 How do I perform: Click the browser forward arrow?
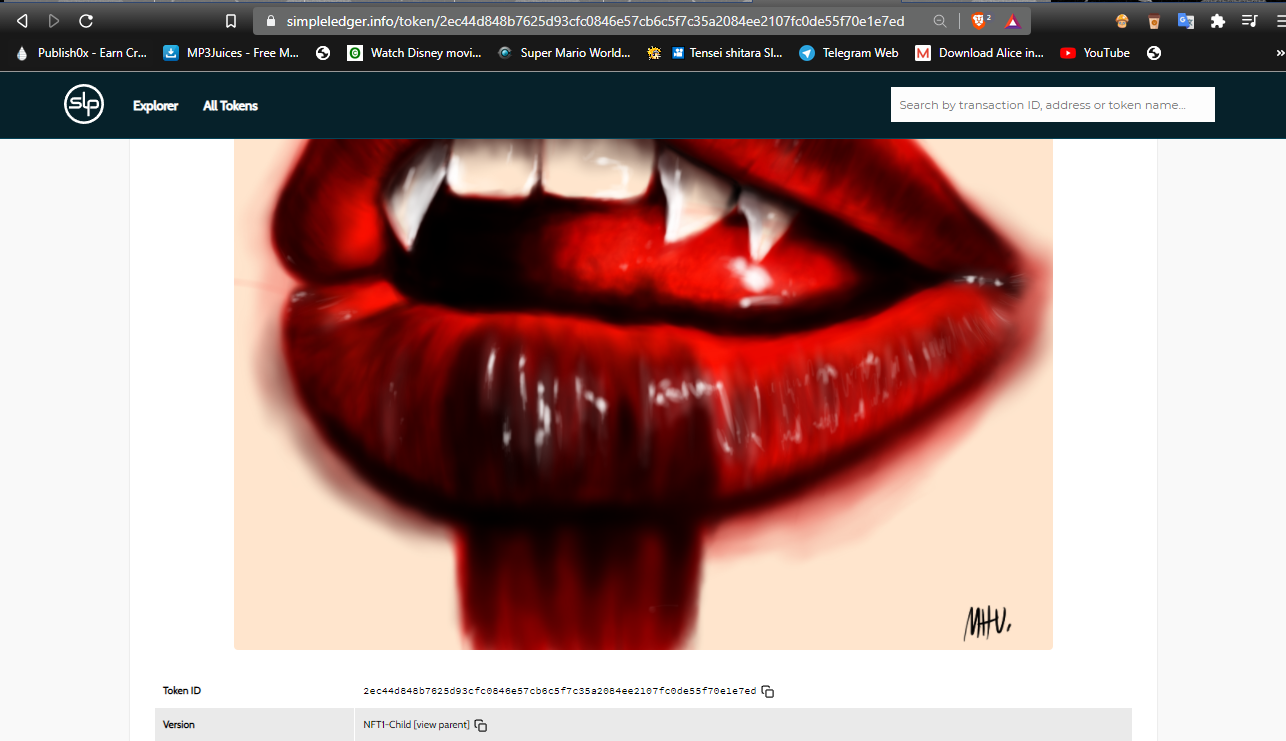54,21
